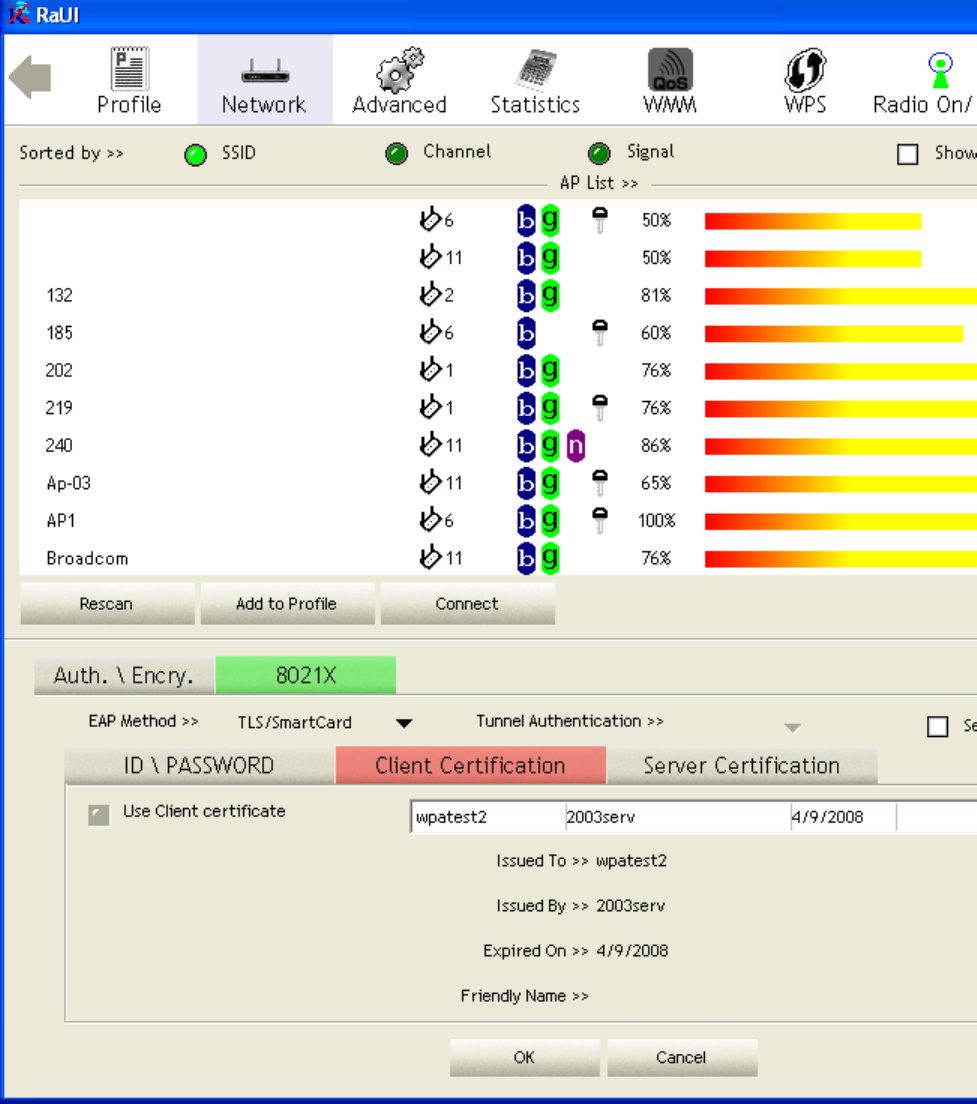Viewport: 977px width, 1104px height.
Task: Sort AP list by Channel
Action: [x=397, y=154]
